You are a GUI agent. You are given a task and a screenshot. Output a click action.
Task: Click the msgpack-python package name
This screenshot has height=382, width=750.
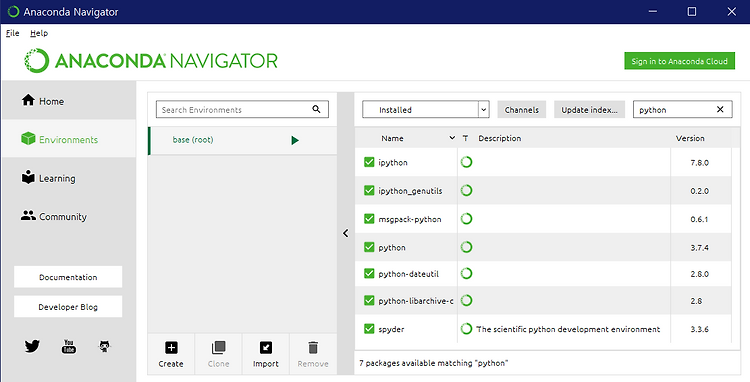click(x=409, y=219)
